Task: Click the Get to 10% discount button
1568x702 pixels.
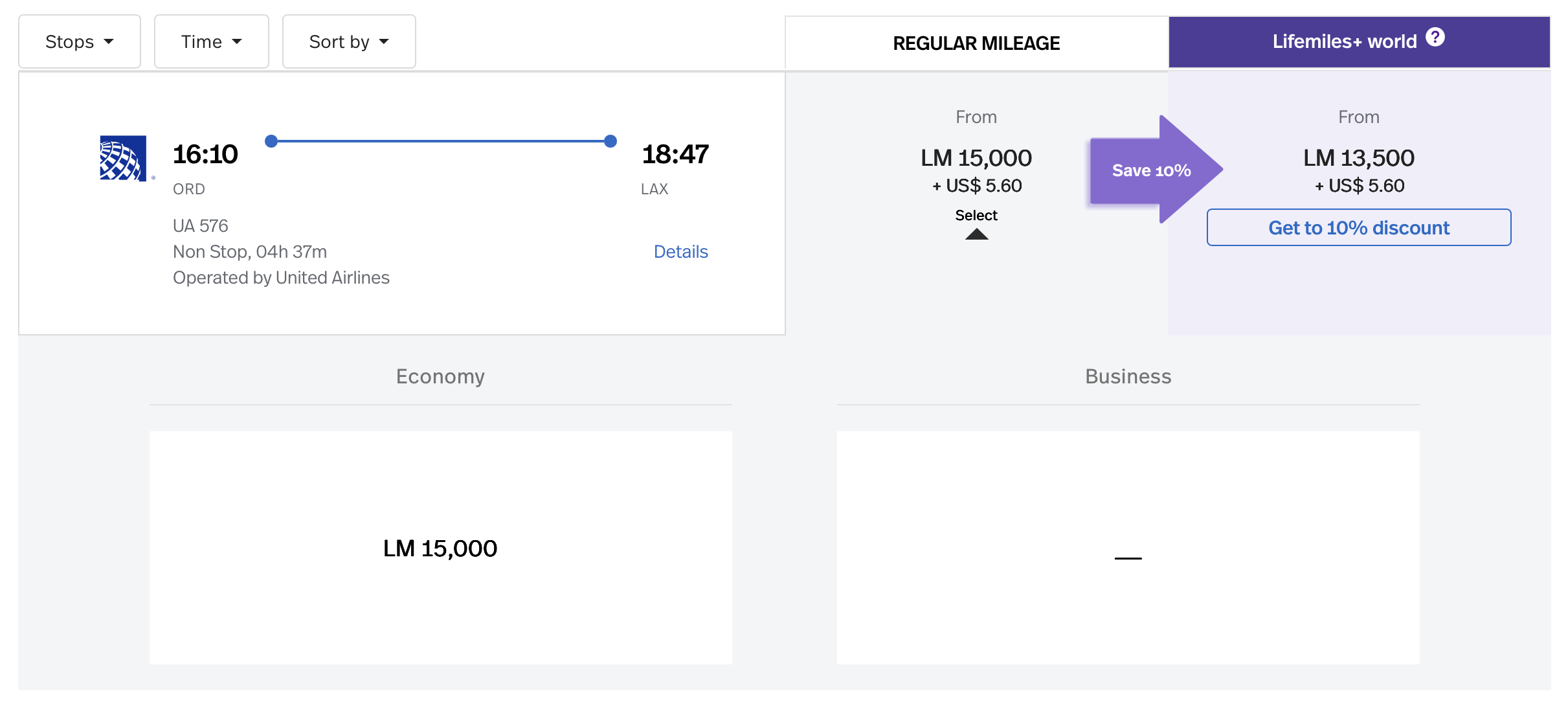Action: click(x=1359, y=227)
